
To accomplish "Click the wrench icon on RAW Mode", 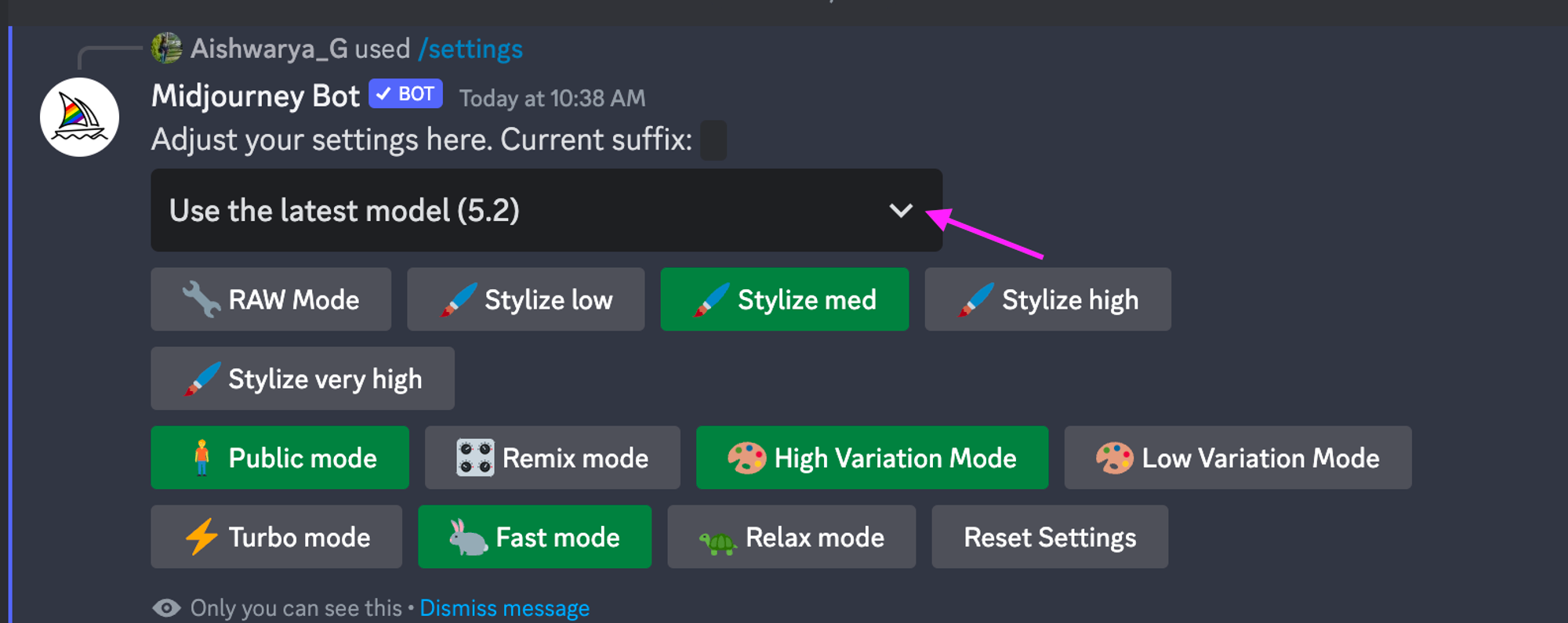I will pos(201,300).
